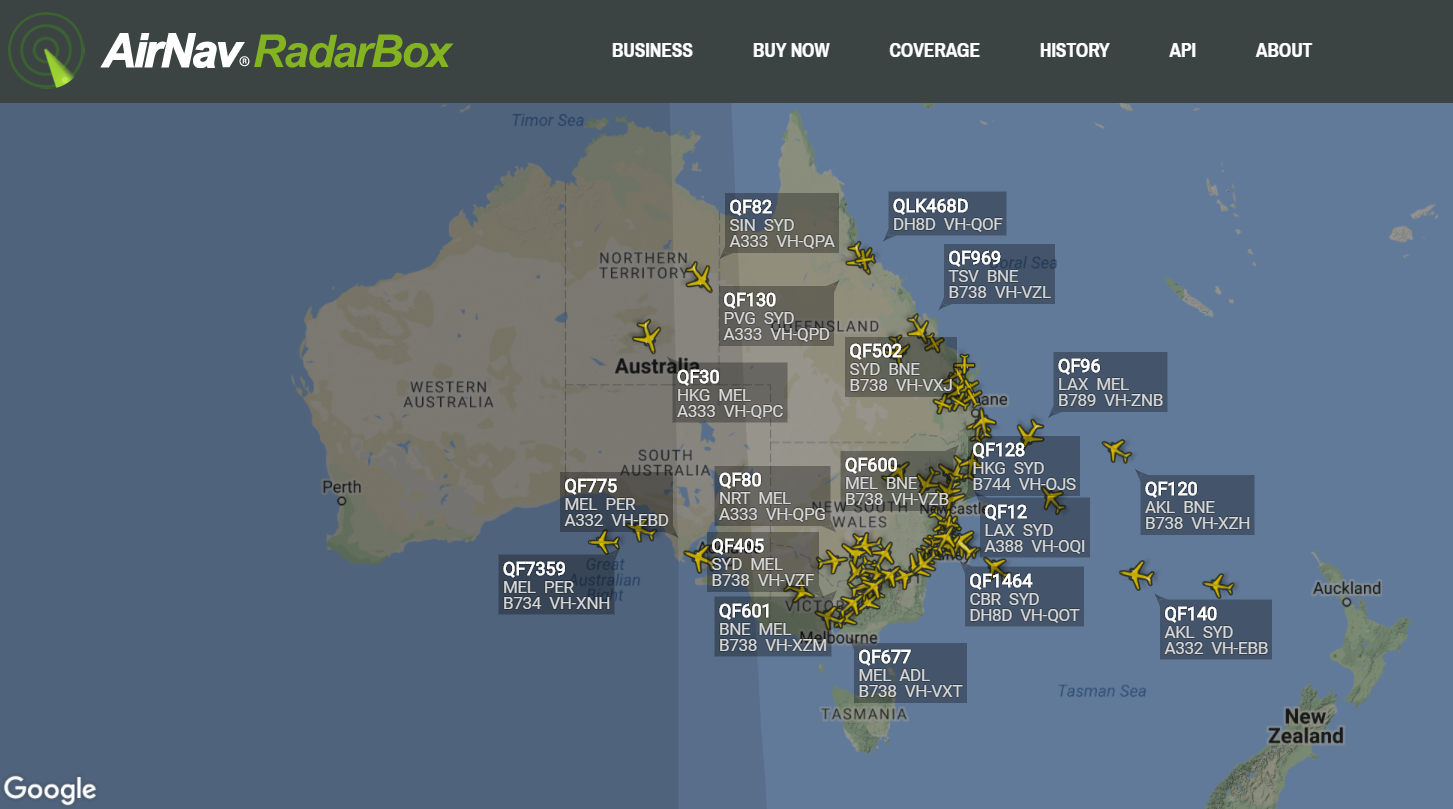This screenshot has width=1453, height=809.
Task: Open the BUSINESS menu item
Action: (652, 50)
